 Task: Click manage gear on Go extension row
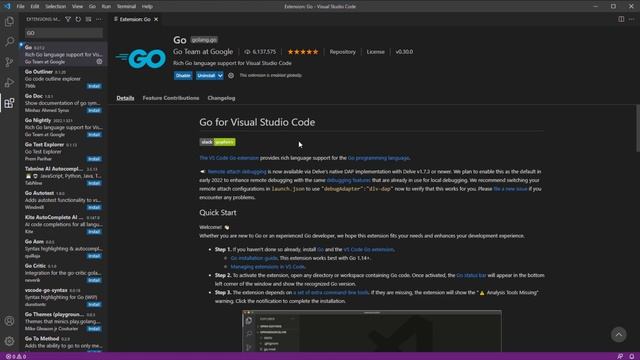(x=99, y=62)
